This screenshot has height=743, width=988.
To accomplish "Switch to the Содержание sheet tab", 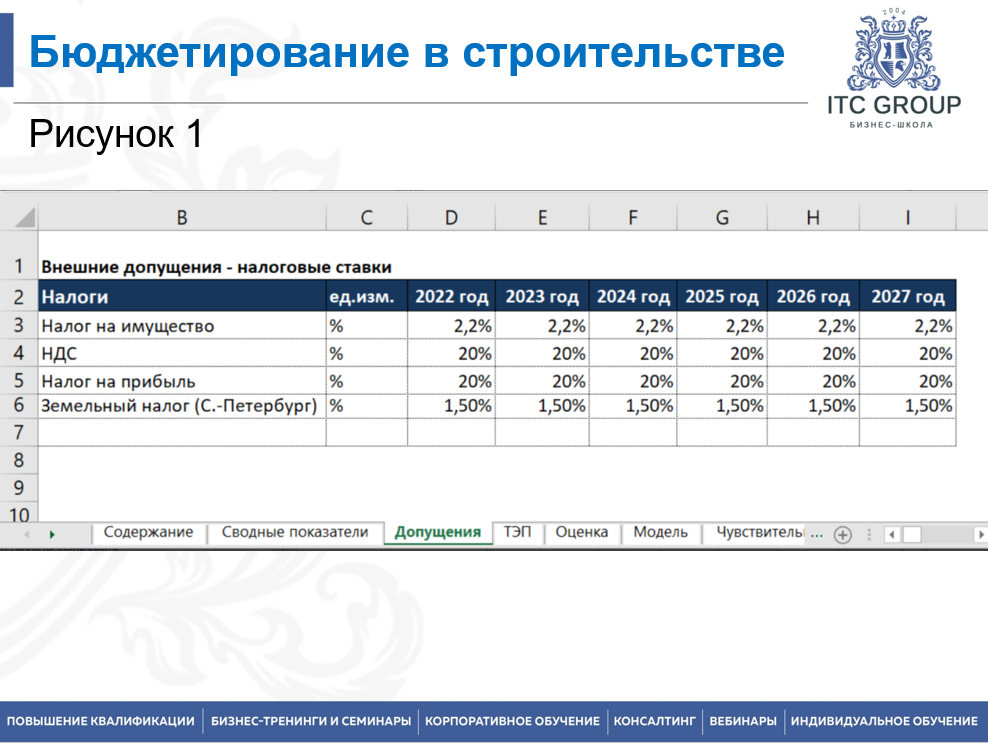I will [x=150, y=533].
